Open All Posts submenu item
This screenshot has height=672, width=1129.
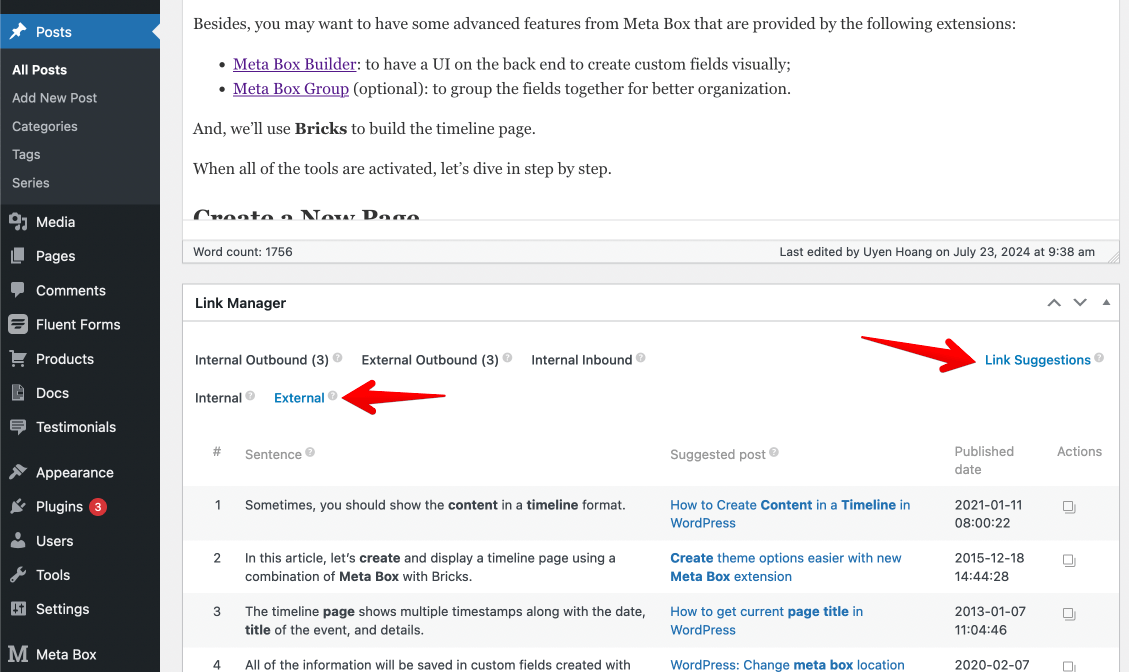(40, 70)
